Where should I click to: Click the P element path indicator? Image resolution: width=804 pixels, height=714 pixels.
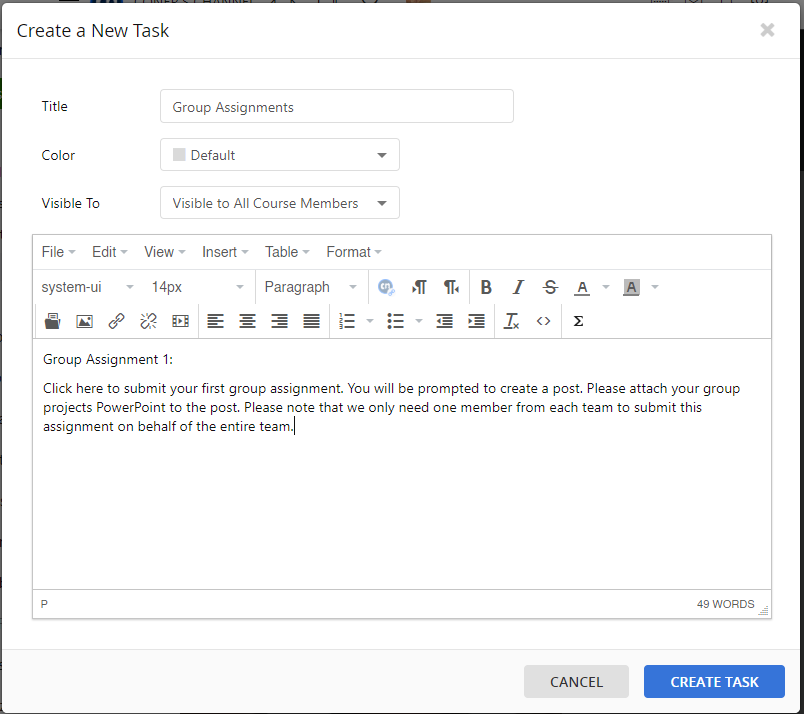(x=44, y=604)
